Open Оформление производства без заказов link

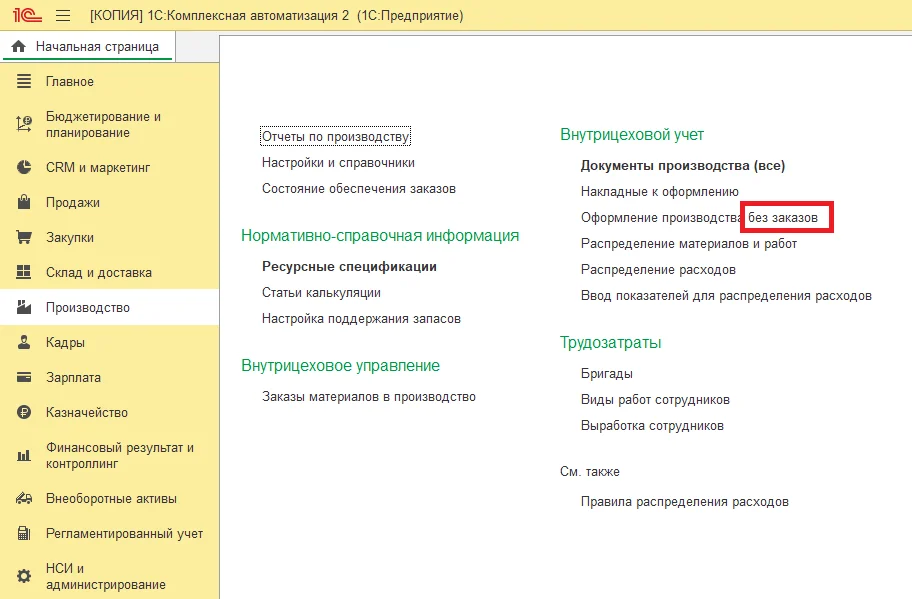[x=699, y=218]
